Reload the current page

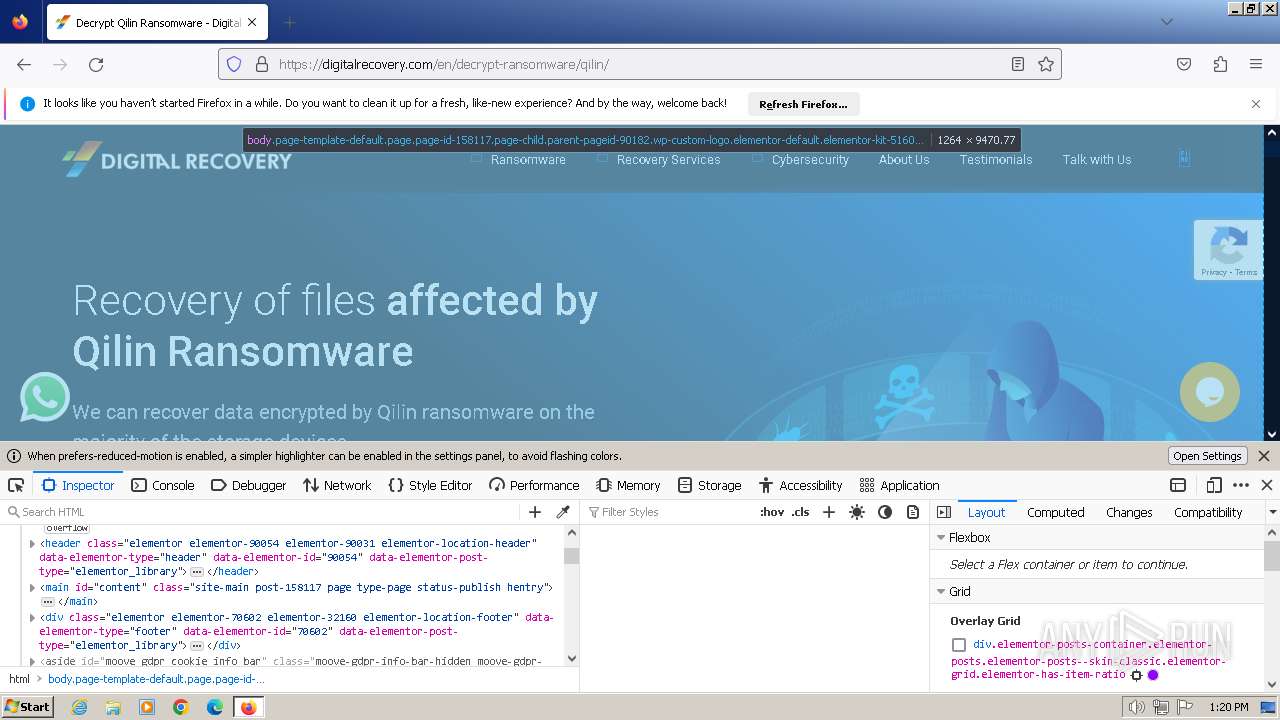(x=96, y=64)
